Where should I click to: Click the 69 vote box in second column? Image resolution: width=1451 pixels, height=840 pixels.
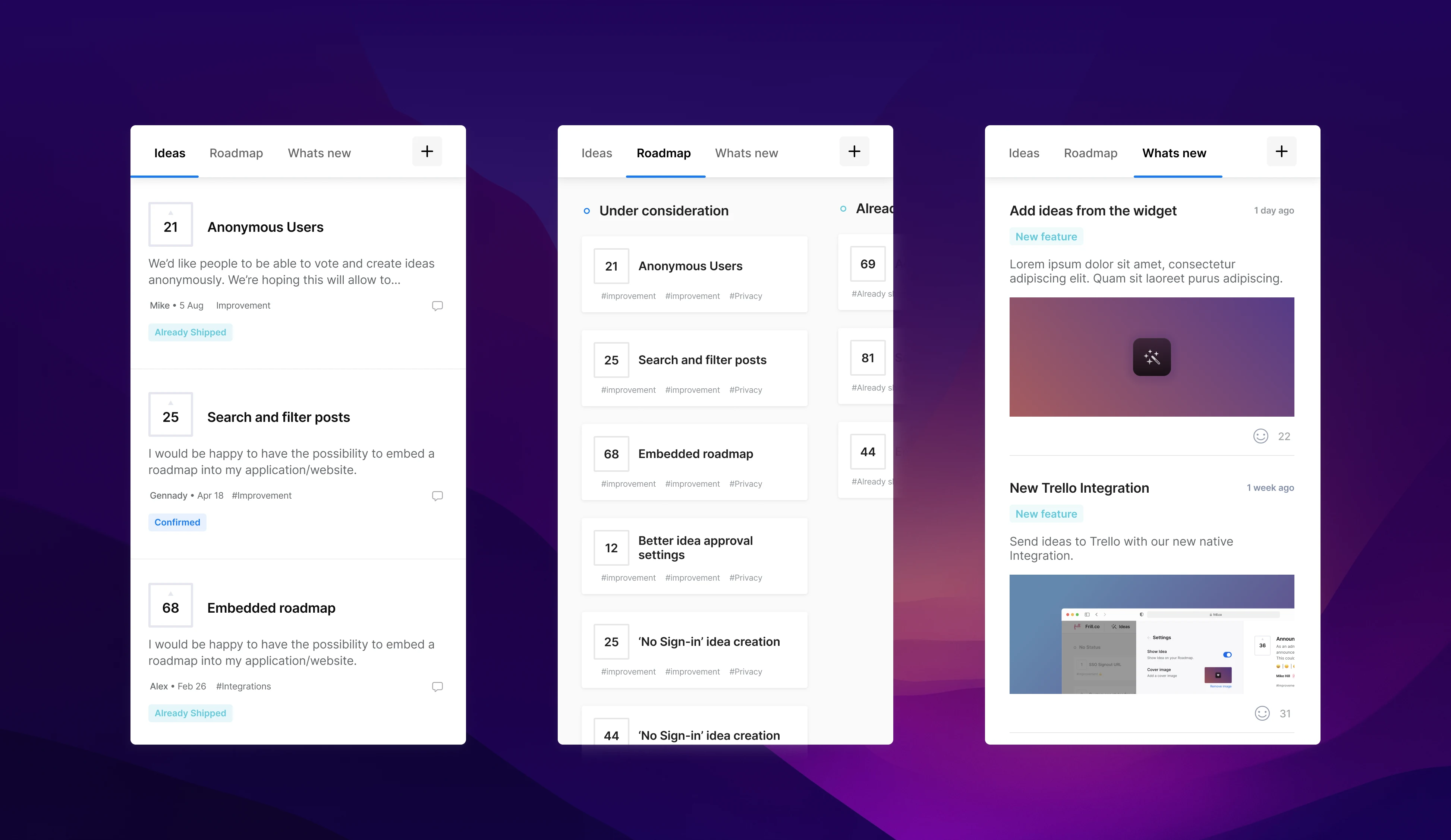tap(868, 264)
